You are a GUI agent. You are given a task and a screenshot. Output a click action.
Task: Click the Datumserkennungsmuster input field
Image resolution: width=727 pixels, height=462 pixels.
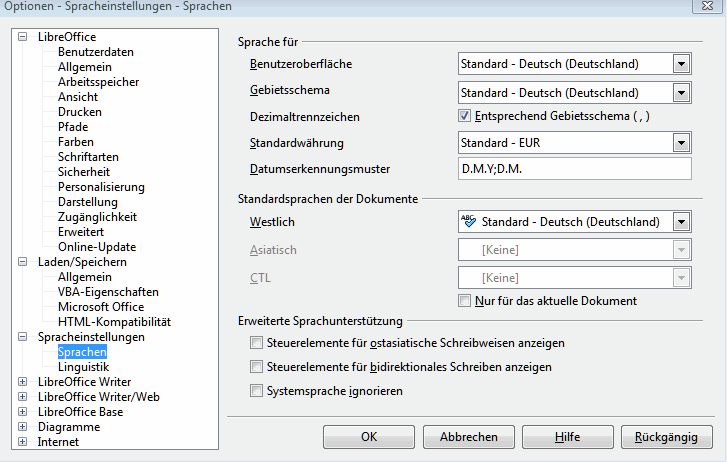click(x=574, y=169)
